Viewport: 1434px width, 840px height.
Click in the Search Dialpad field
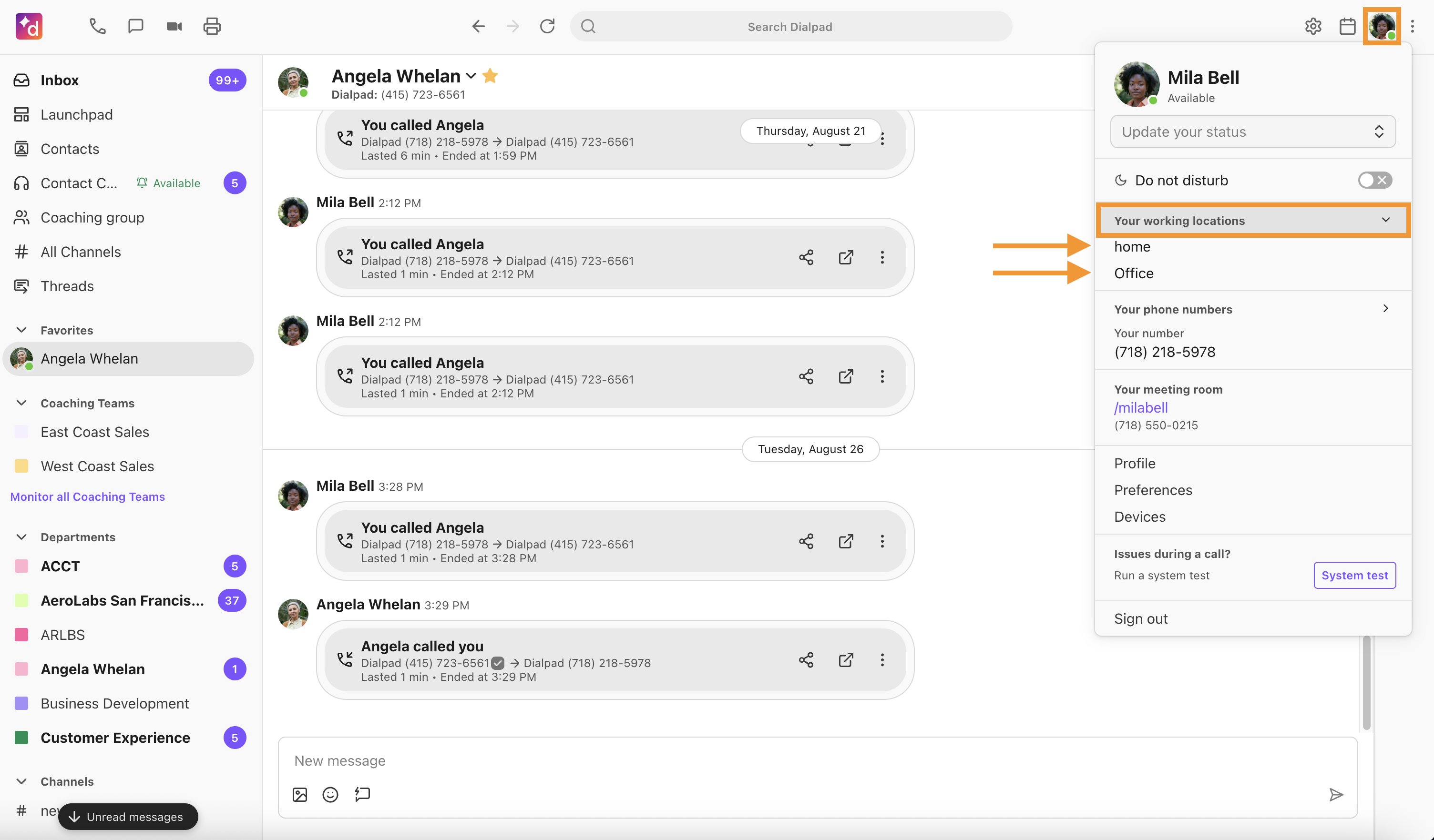point(791,26)
